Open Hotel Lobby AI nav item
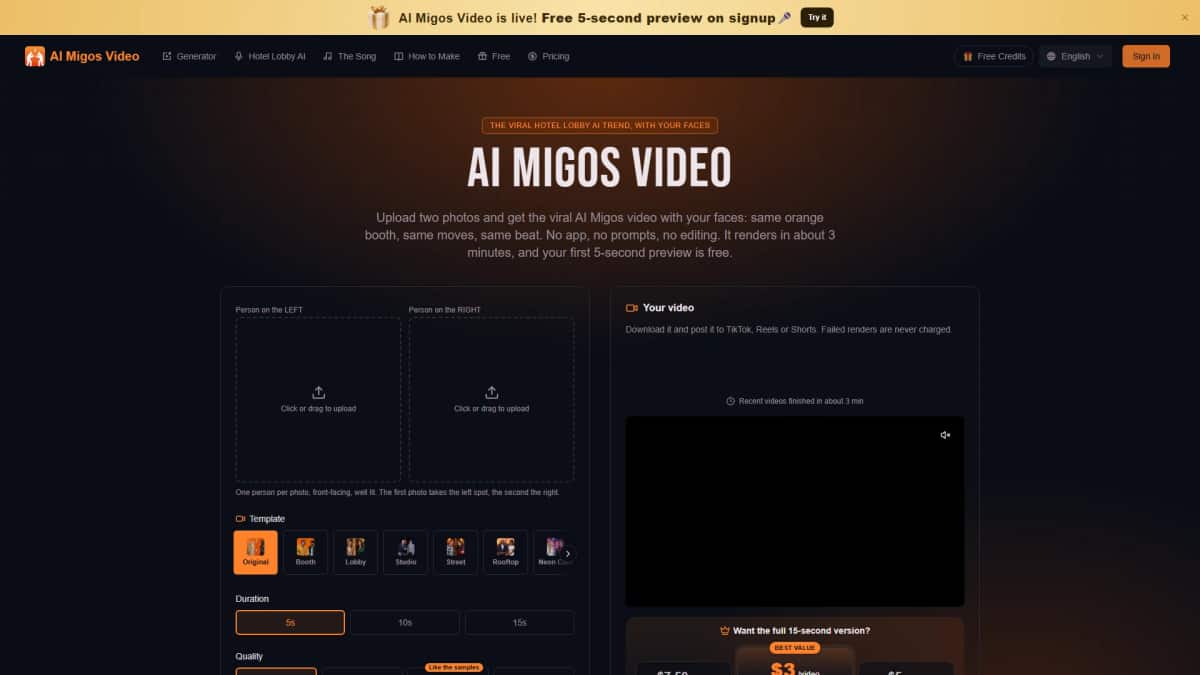The width and height of the screenshot is (1200, 675). pos(270,56)
